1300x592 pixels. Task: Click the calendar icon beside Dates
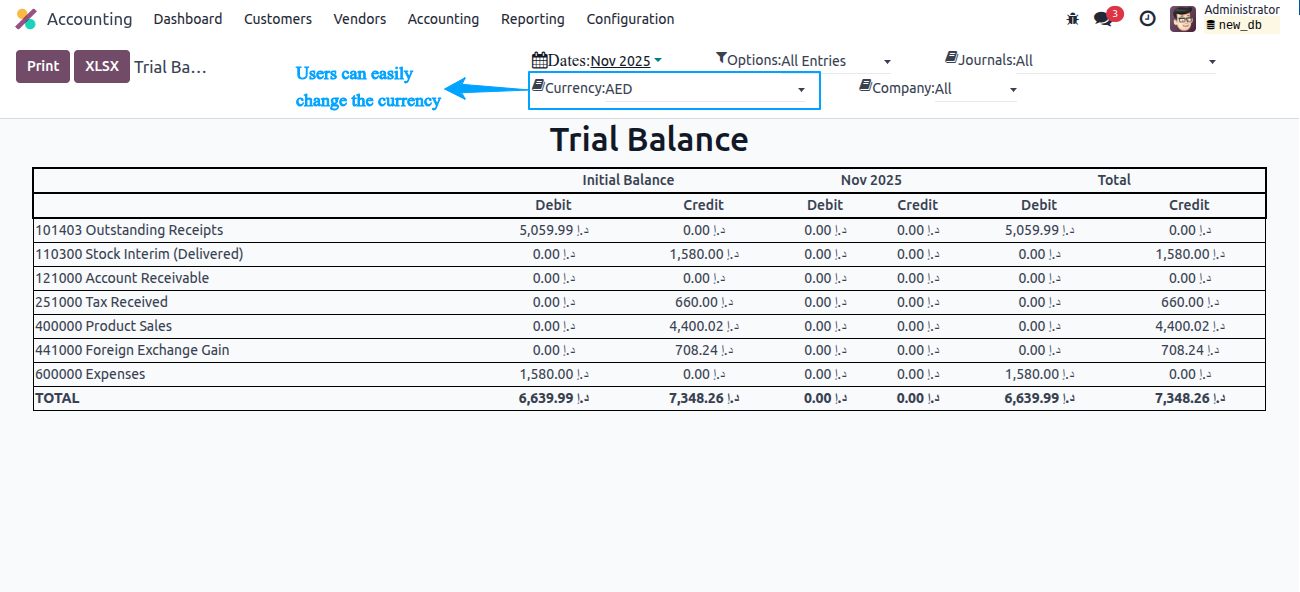(540, 60)
